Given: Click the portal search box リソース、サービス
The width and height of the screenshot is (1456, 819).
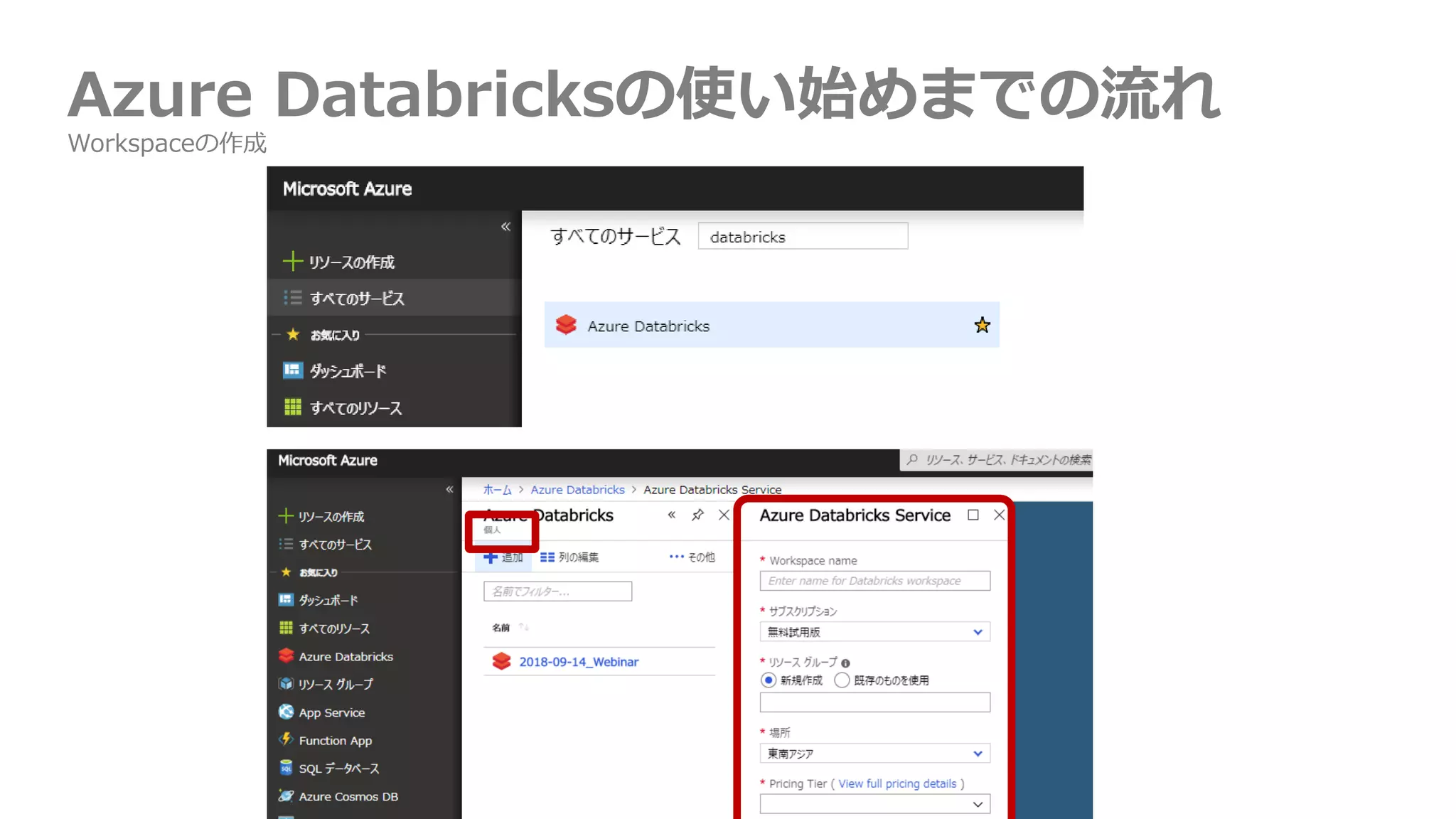Looking at the screenshot, I should coord(996,460).
